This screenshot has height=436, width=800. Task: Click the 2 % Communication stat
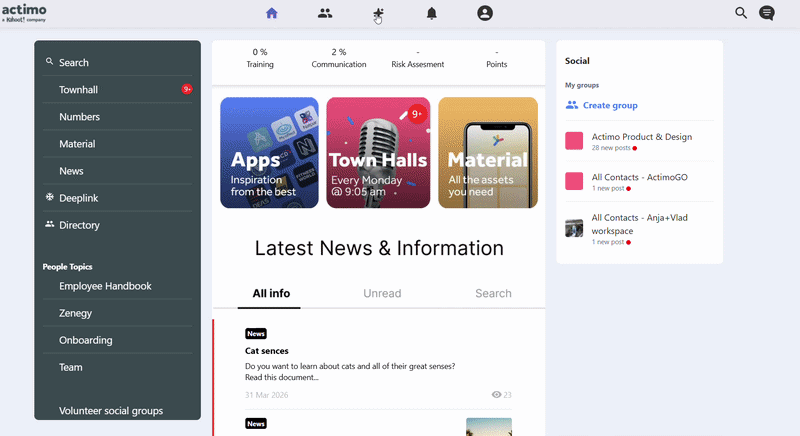(x=339, y=58)
